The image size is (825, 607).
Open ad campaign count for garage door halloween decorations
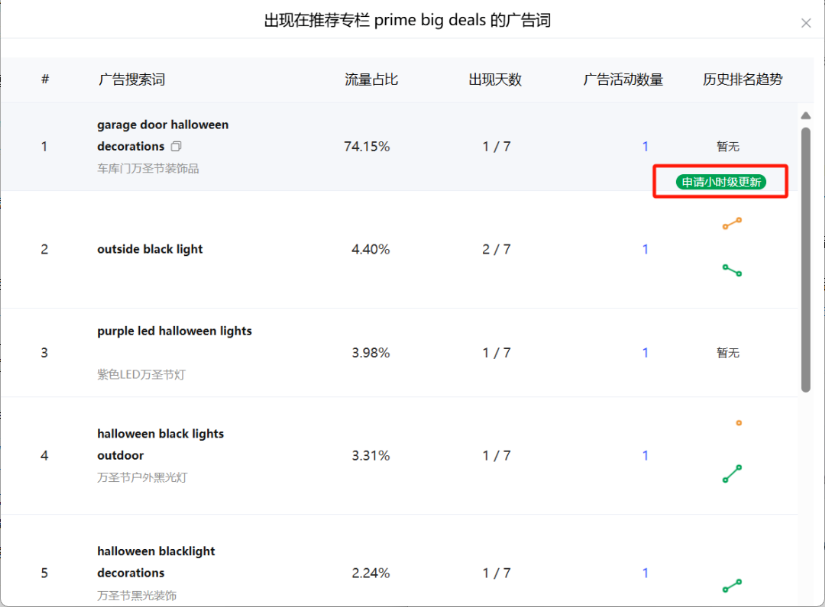pos(645,146)
